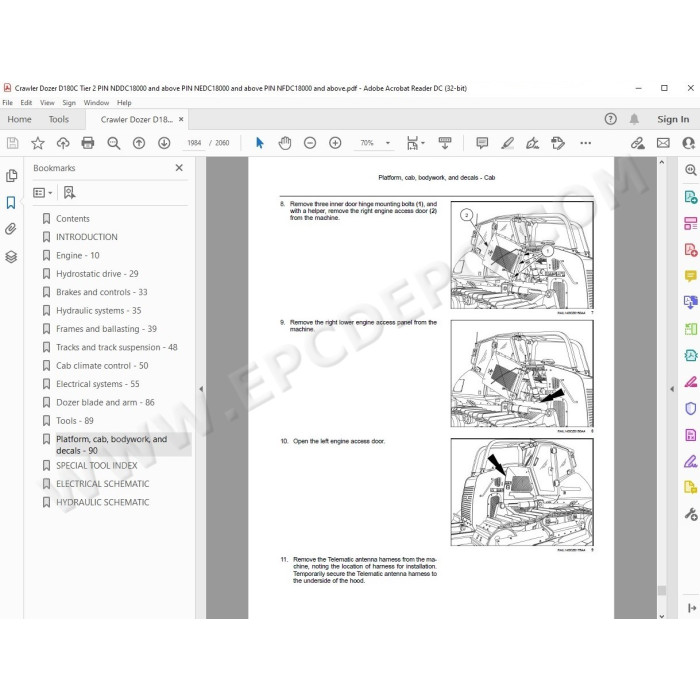Activate the Selection arrow tool
Image resolution: width=700 pixels, height=700 pixels.
(x=259, y=143)
